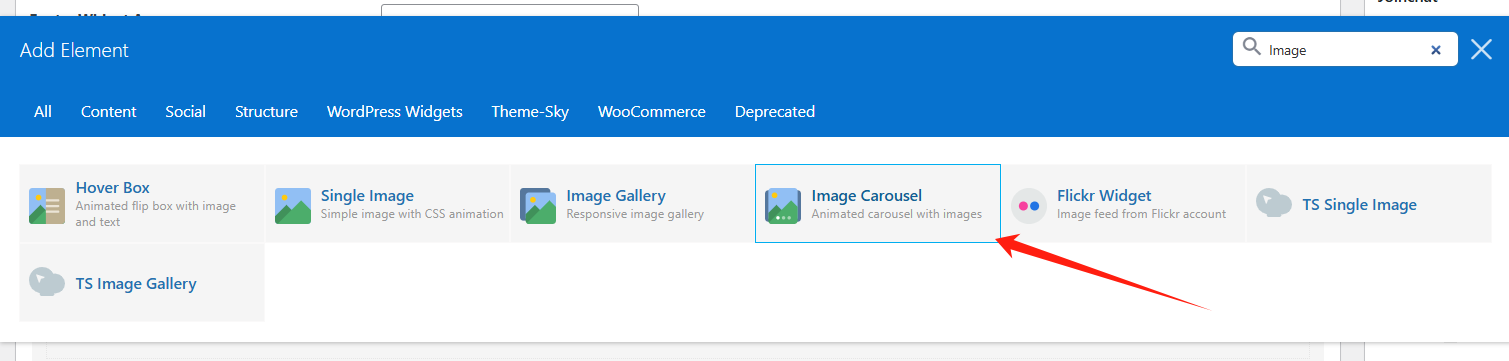Select the Structure filter tab

point(266,112)
